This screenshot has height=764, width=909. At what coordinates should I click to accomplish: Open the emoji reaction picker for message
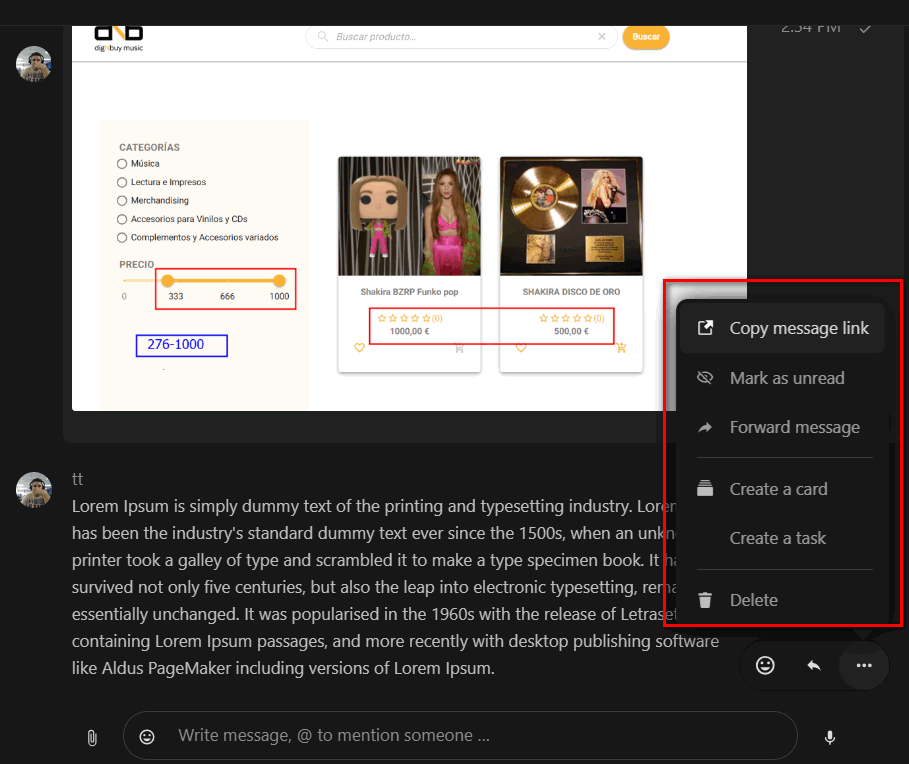pyautogui.click(x=765, y=665)
